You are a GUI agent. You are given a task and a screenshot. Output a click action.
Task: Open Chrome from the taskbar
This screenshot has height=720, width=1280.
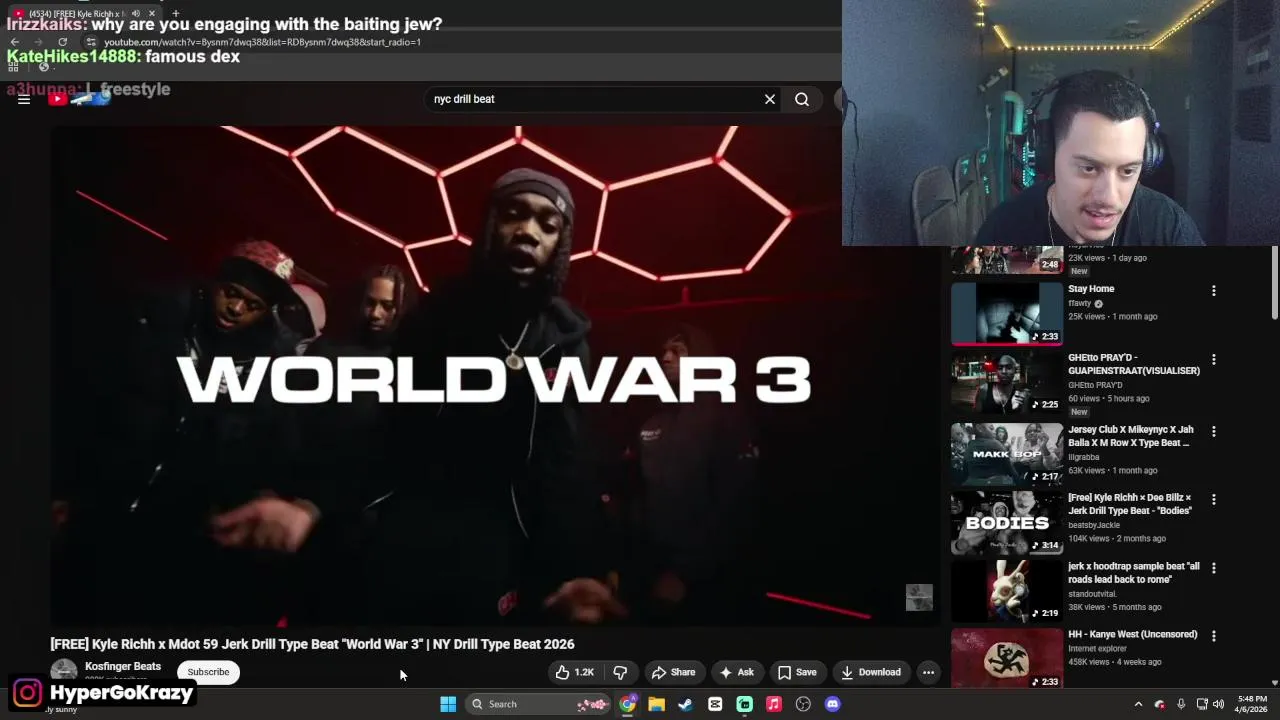[x=627, y=704]
